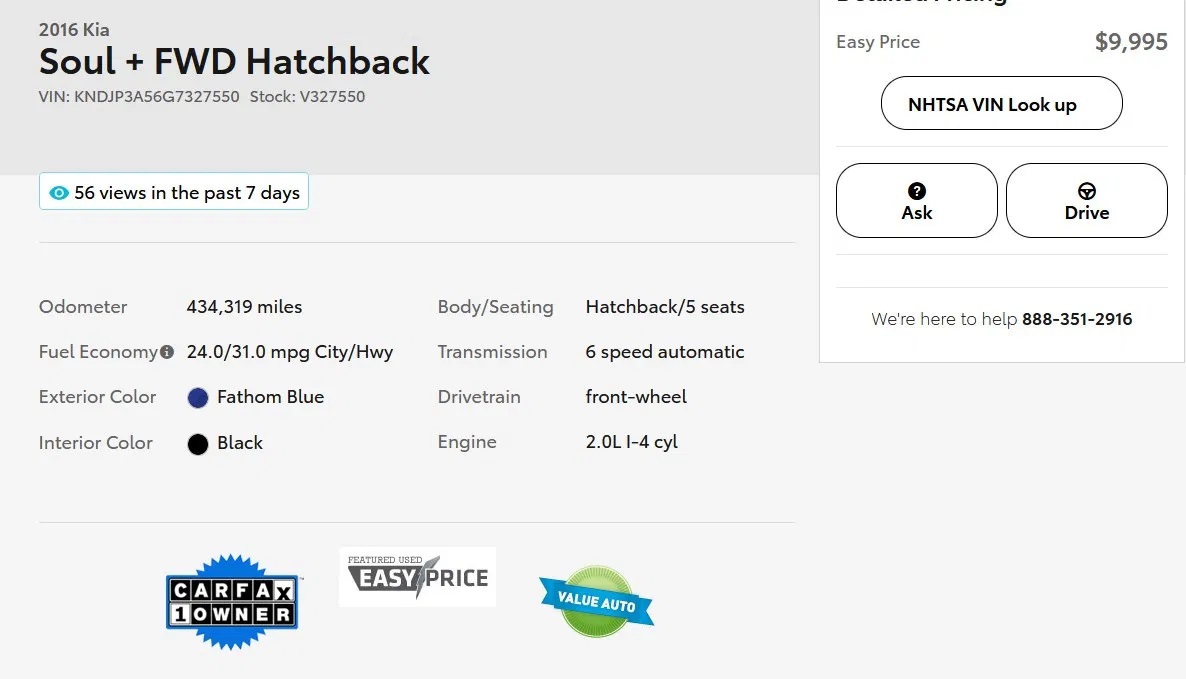
Task: Click the Value Auto green badge
Action: coord(596,602)
